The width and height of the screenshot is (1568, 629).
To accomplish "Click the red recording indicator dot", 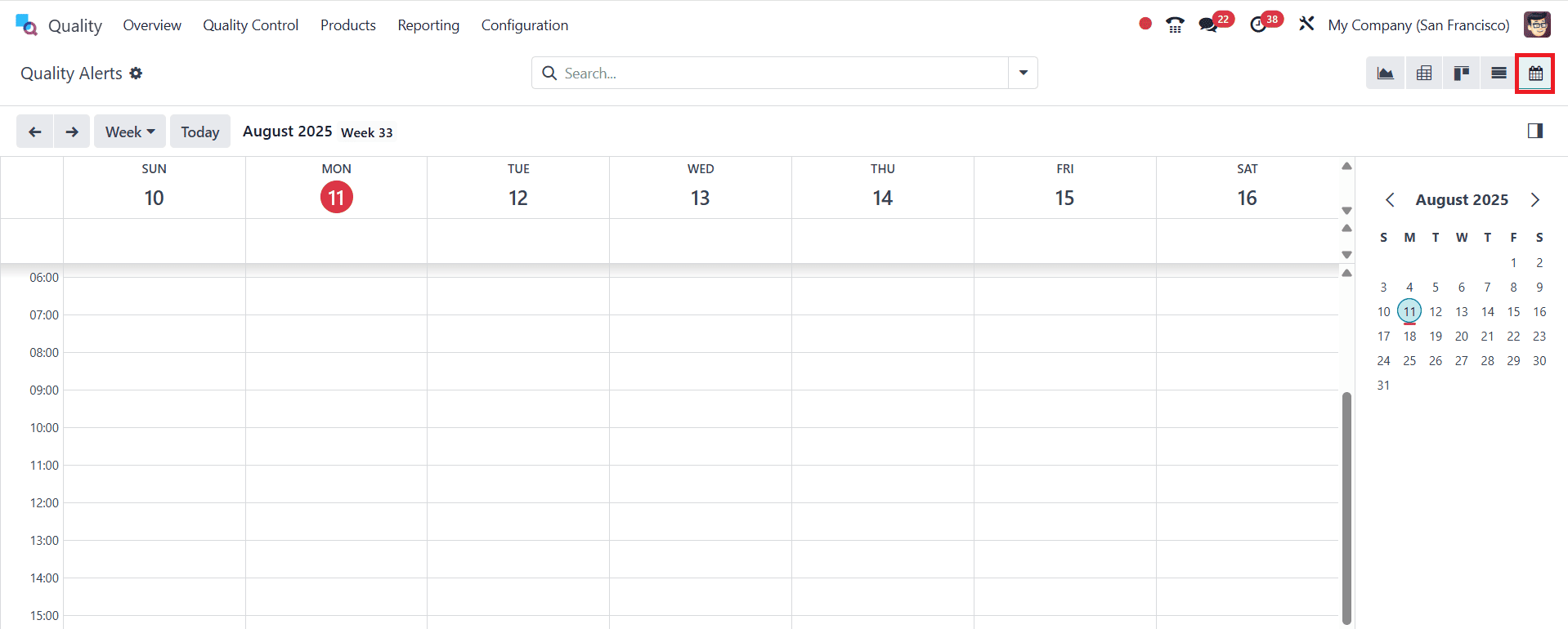I will coord(1145,24).
